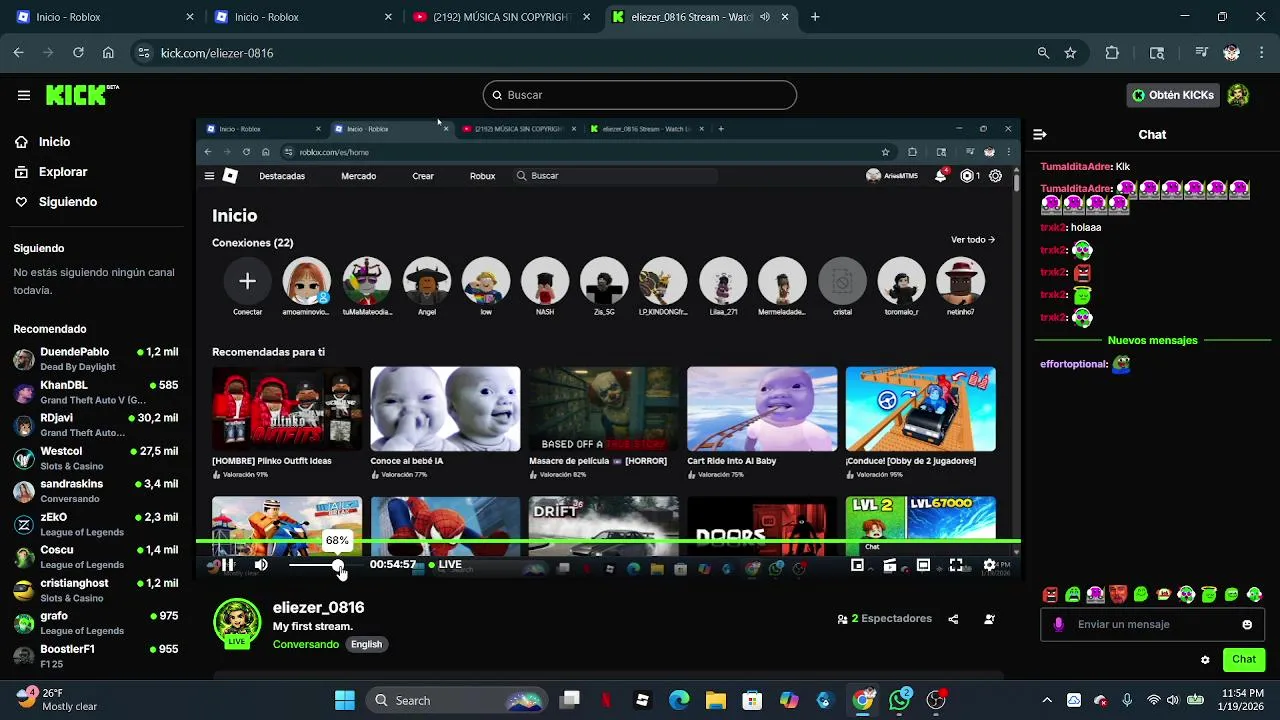Open recommended channel zEKO
Screen dimensions: 1280x720
[x=96, y=524]
